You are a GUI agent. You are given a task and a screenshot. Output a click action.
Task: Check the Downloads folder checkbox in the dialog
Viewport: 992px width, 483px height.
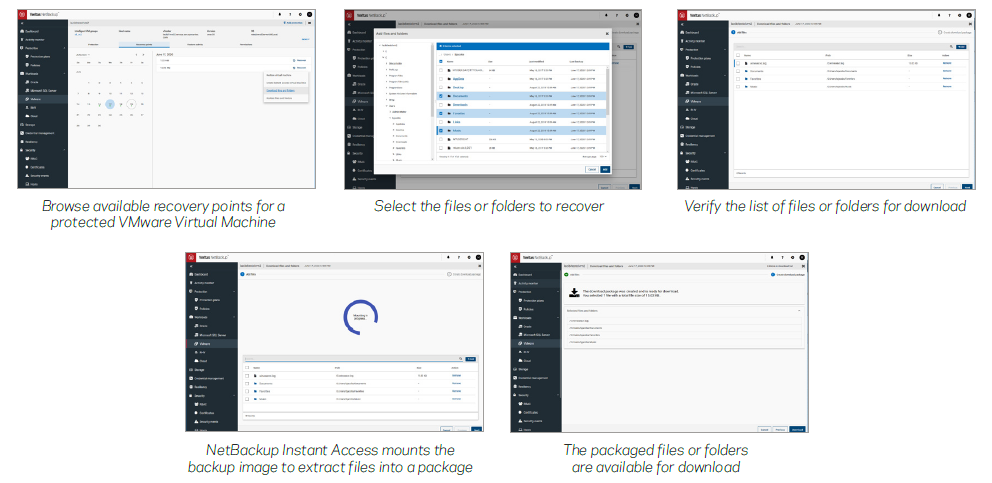click(x=441, y=104)
